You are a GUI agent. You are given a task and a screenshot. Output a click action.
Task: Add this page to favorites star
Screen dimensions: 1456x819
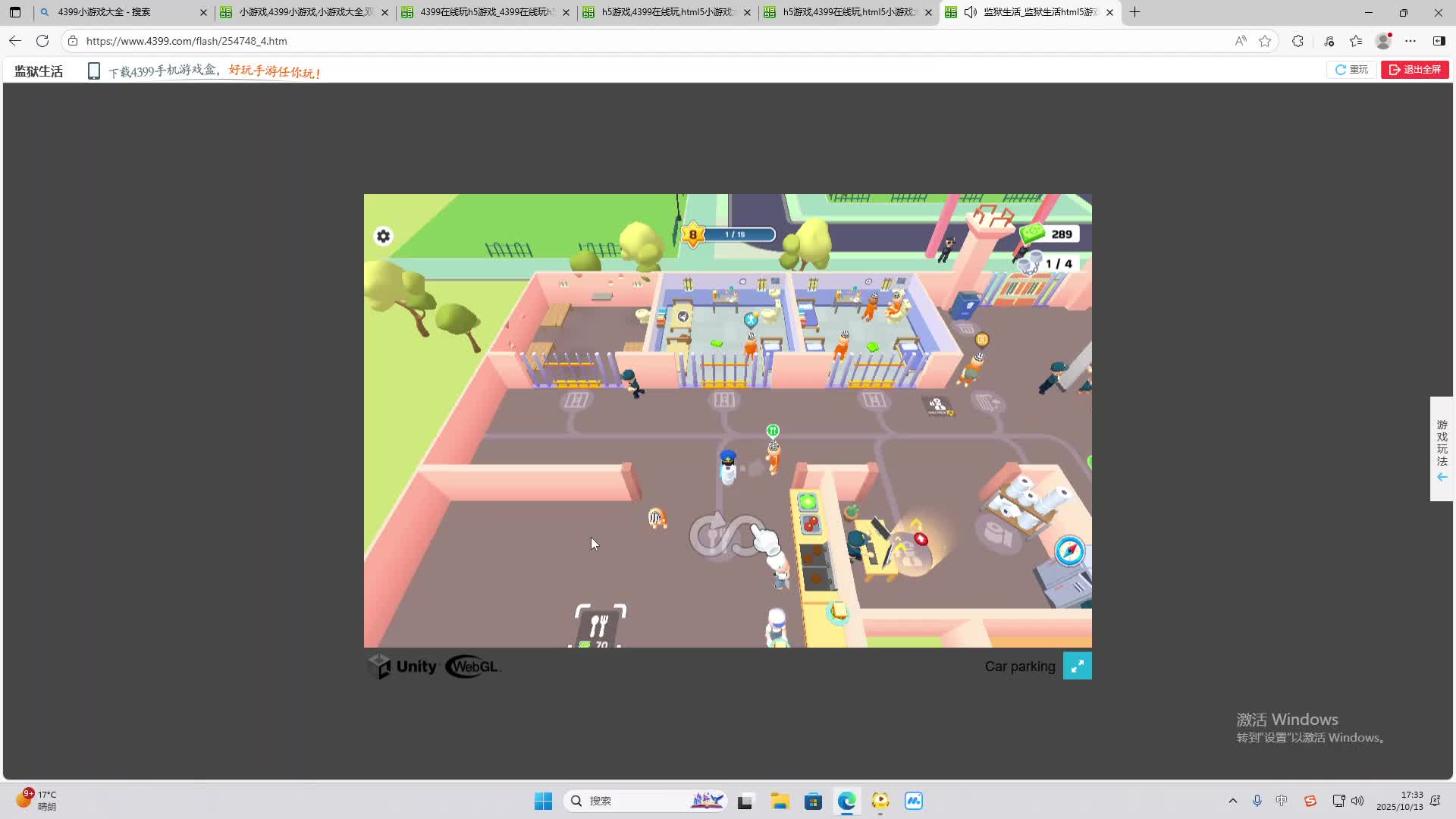point(1265,41)
